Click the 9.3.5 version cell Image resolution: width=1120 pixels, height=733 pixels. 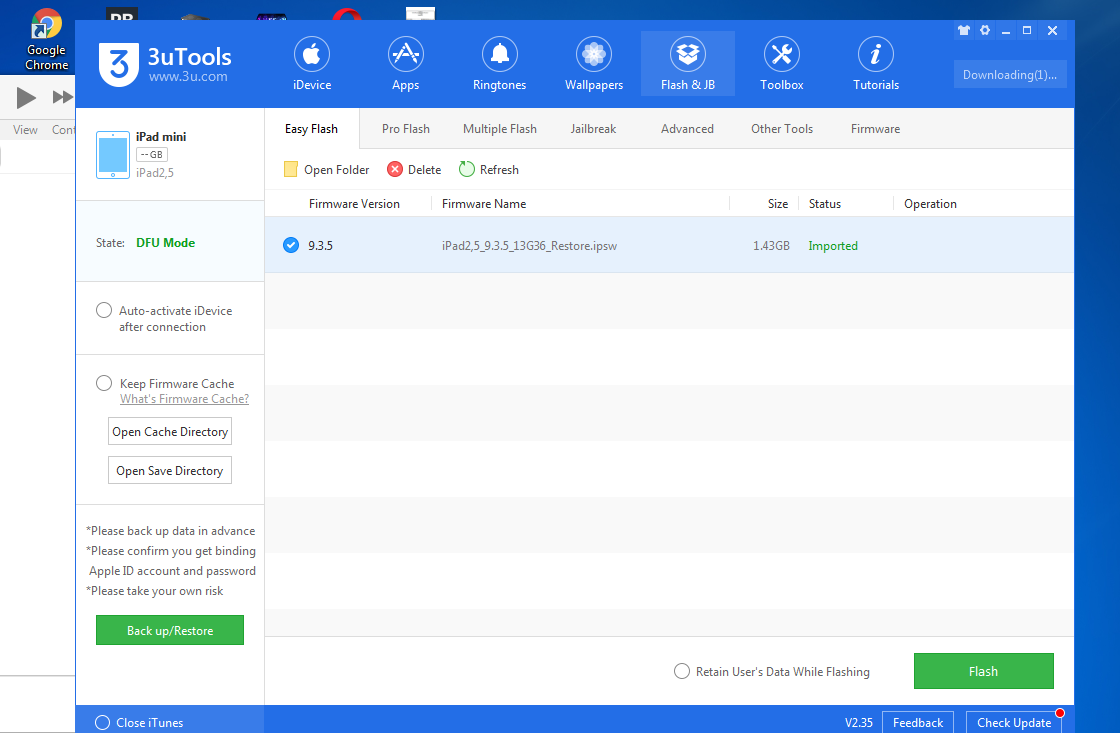coord(320,246)
